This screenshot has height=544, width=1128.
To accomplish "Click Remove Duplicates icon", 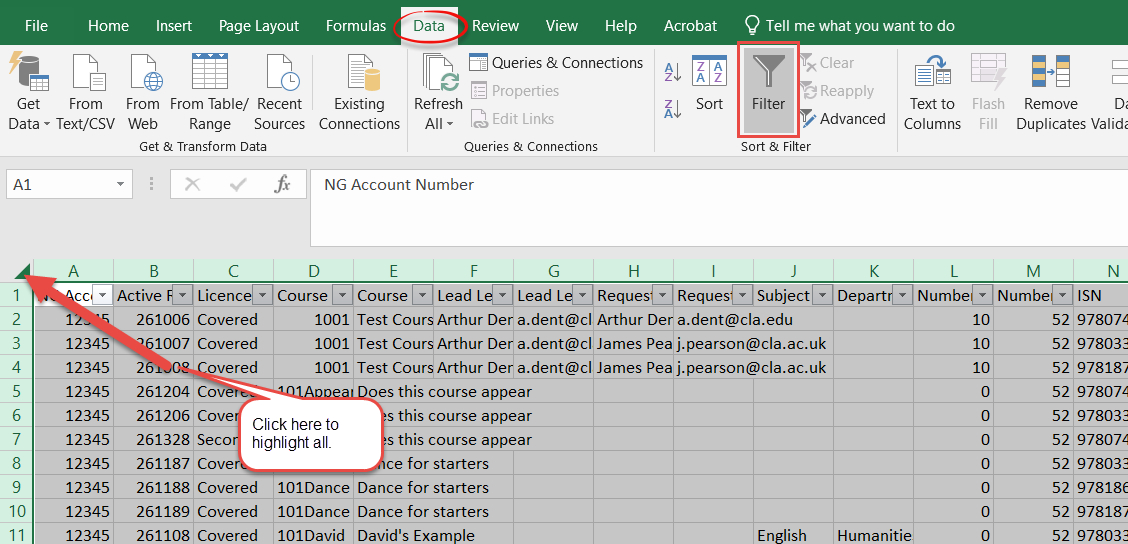I will [1050, 92].
